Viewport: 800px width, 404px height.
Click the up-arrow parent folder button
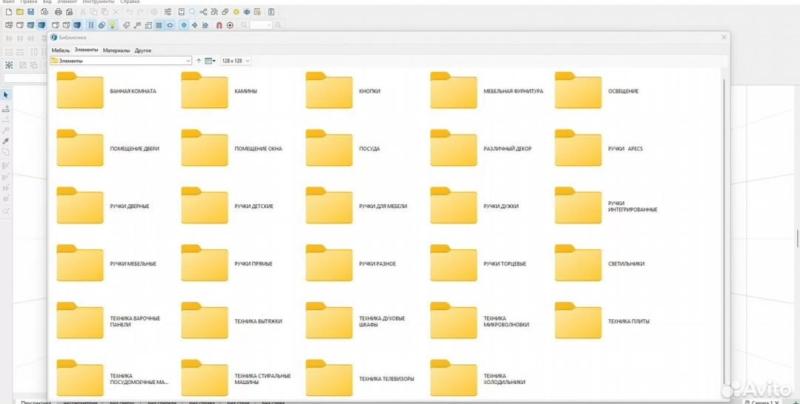click(x=199, y=60)
